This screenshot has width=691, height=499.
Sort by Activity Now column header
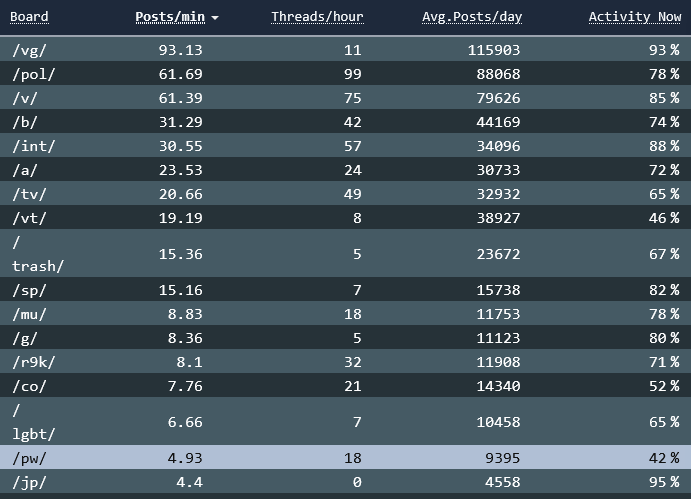tap(635, 17)
